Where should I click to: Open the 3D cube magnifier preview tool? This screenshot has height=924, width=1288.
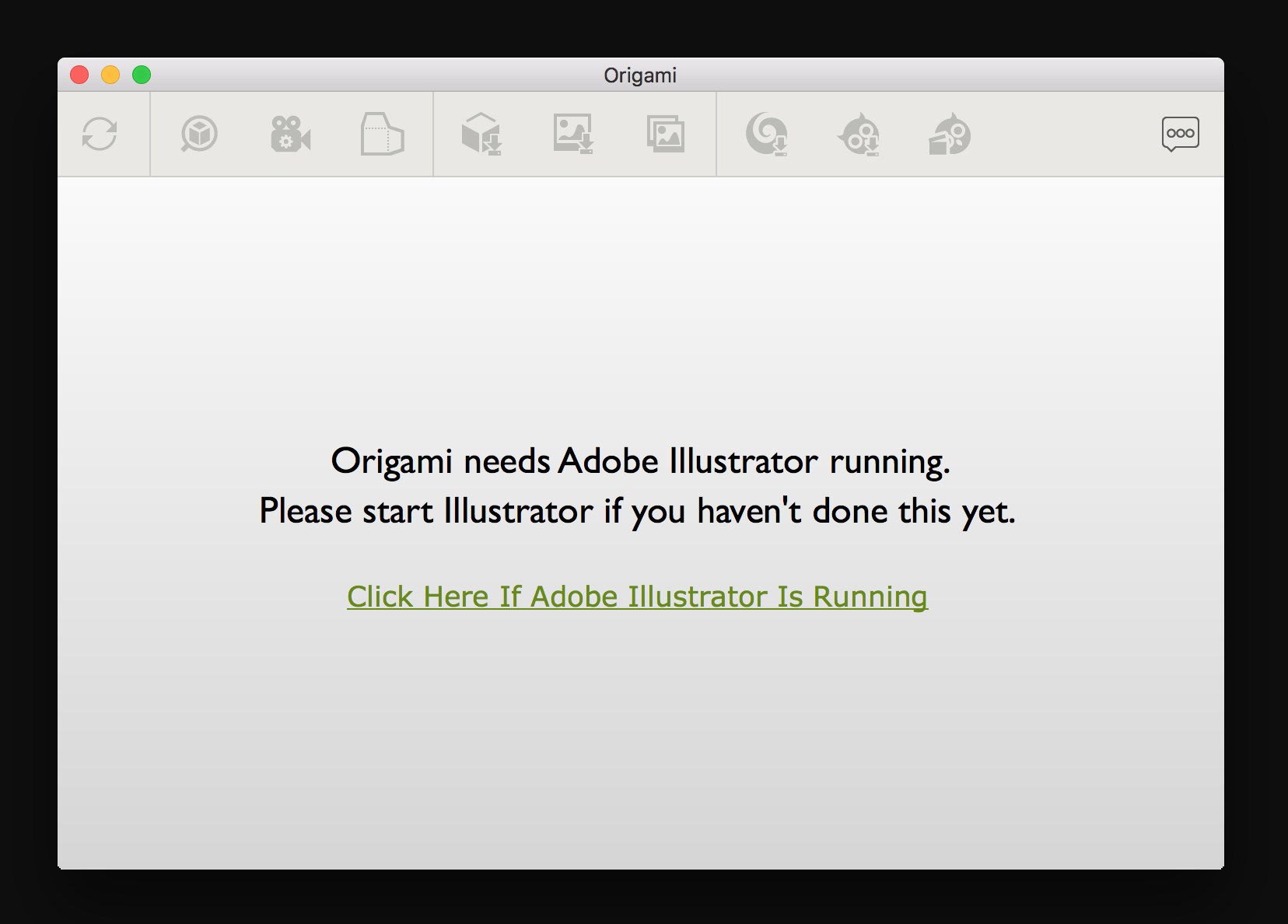pos(199,134)
